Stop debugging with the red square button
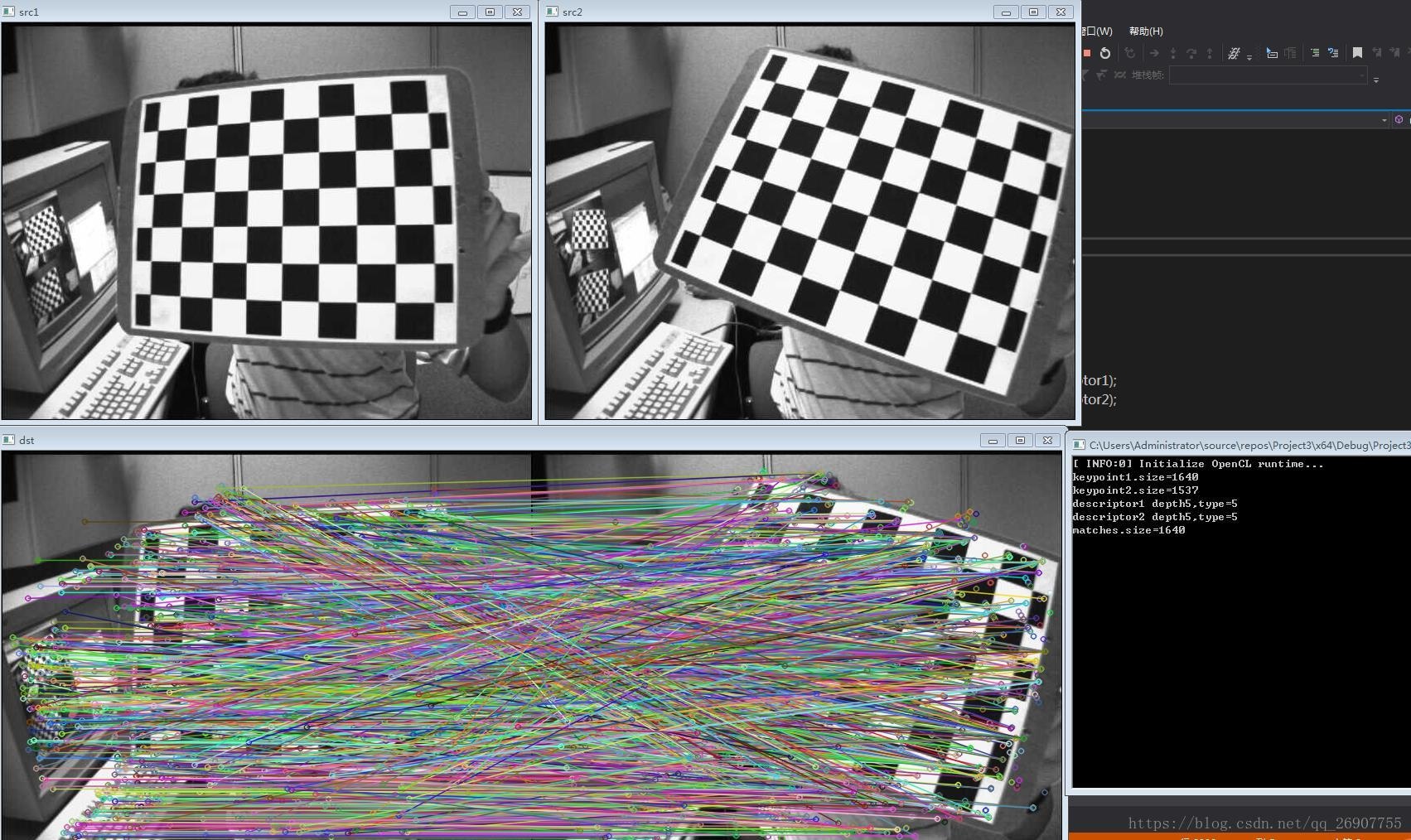1411x840 pixels. (1087, 53)
